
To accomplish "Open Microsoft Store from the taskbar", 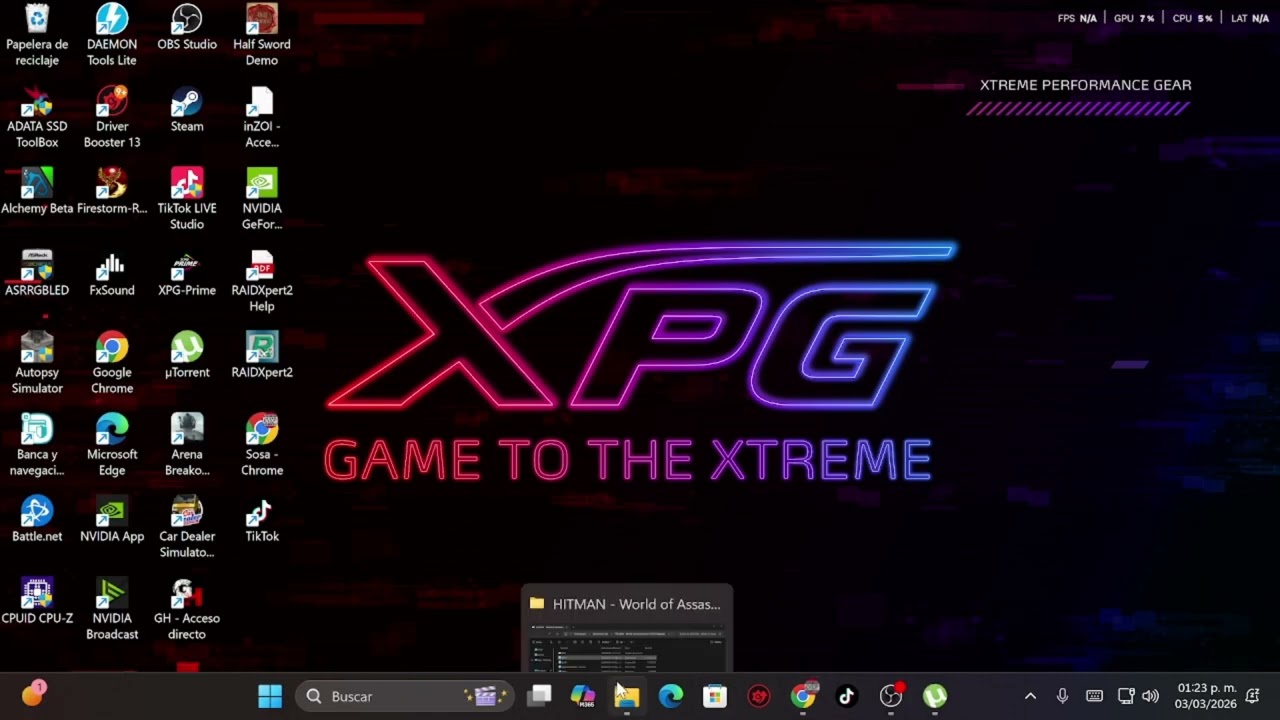I will click(x=715, y=696).
